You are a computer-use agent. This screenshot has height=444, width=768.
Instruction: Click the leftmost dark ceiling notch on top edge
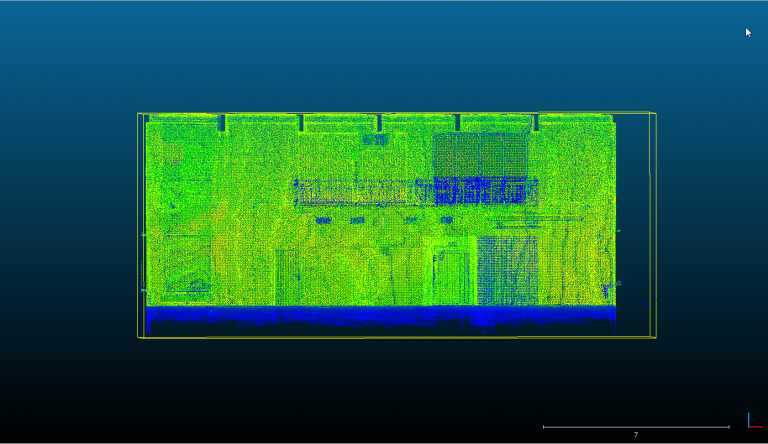pyautogui.click(x=222, y=124)
